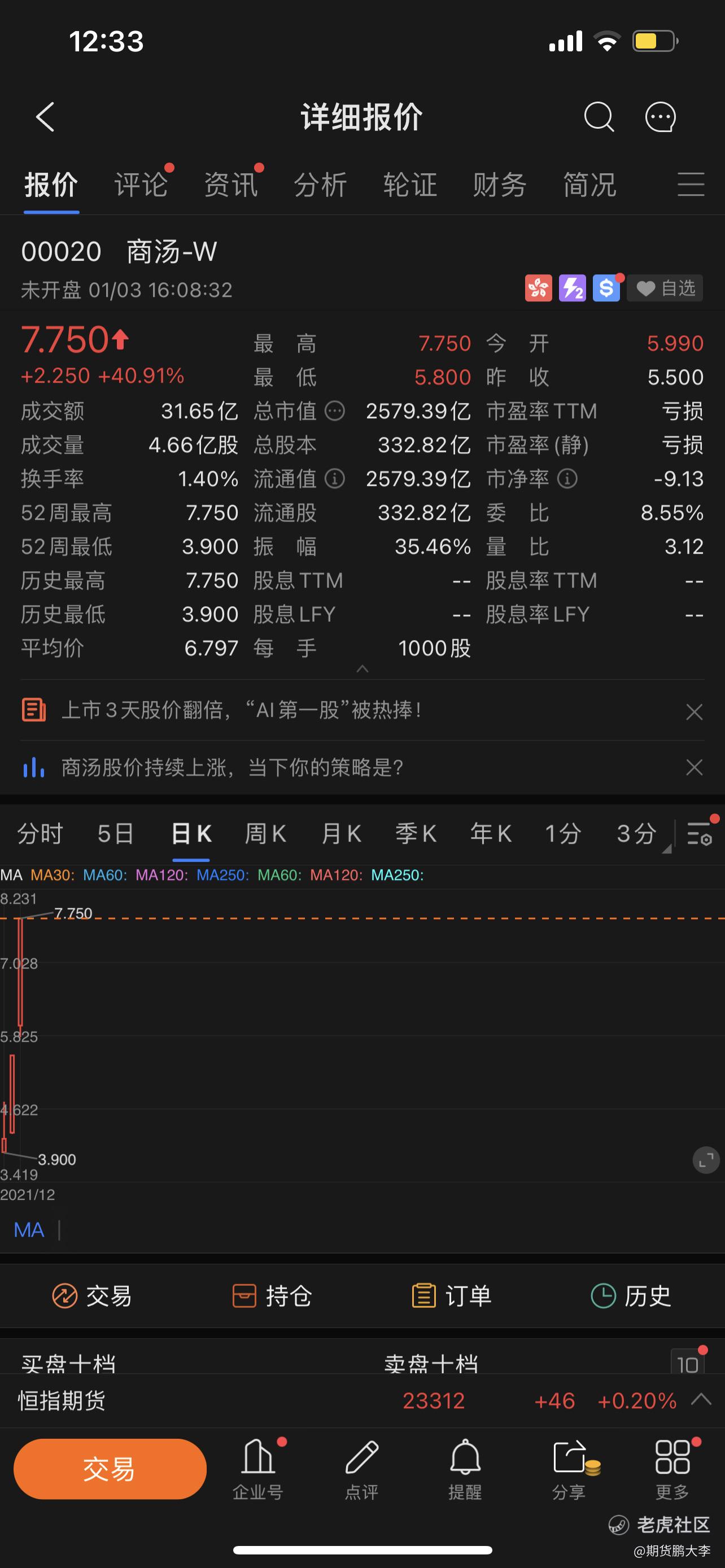Select the 周K chart period
725x1568 pixels.
point(265,833)
